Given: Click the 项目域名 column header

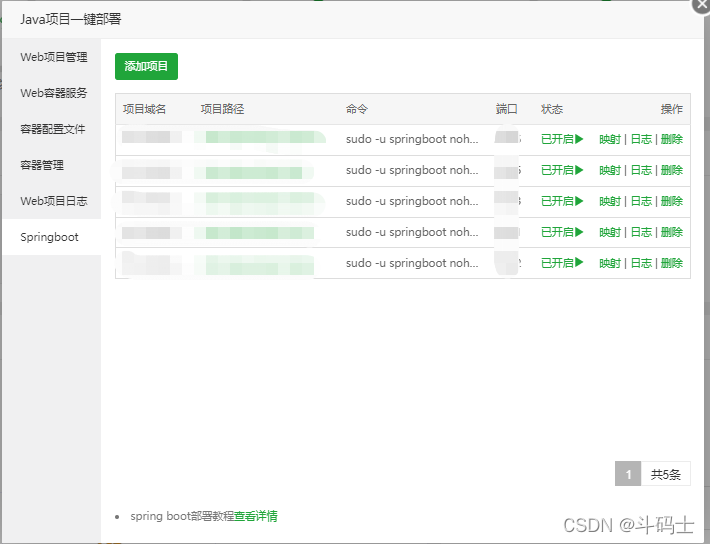Looking at the screenshot, I should click(x=144, y=109).
